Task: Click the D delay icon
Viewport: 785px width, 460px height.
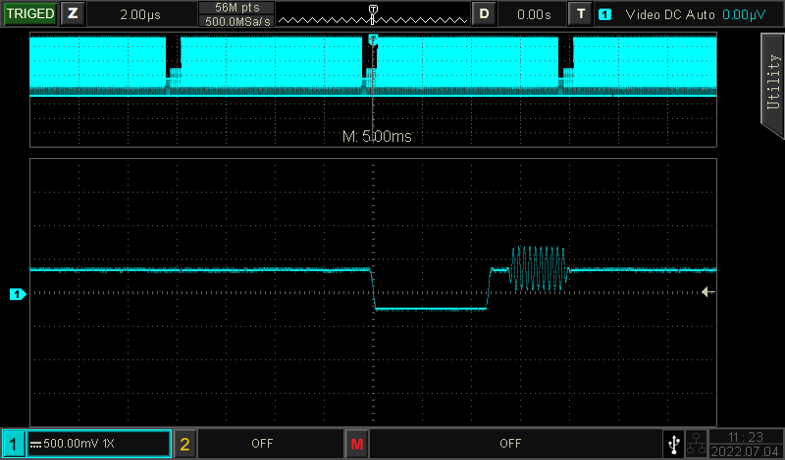Action: click(484, 14)
